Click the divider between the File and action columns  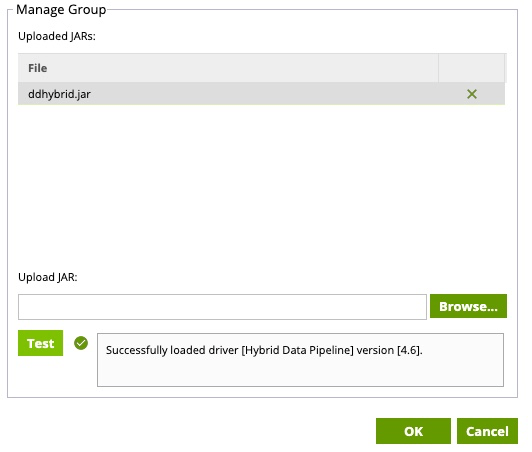[438, 68]
